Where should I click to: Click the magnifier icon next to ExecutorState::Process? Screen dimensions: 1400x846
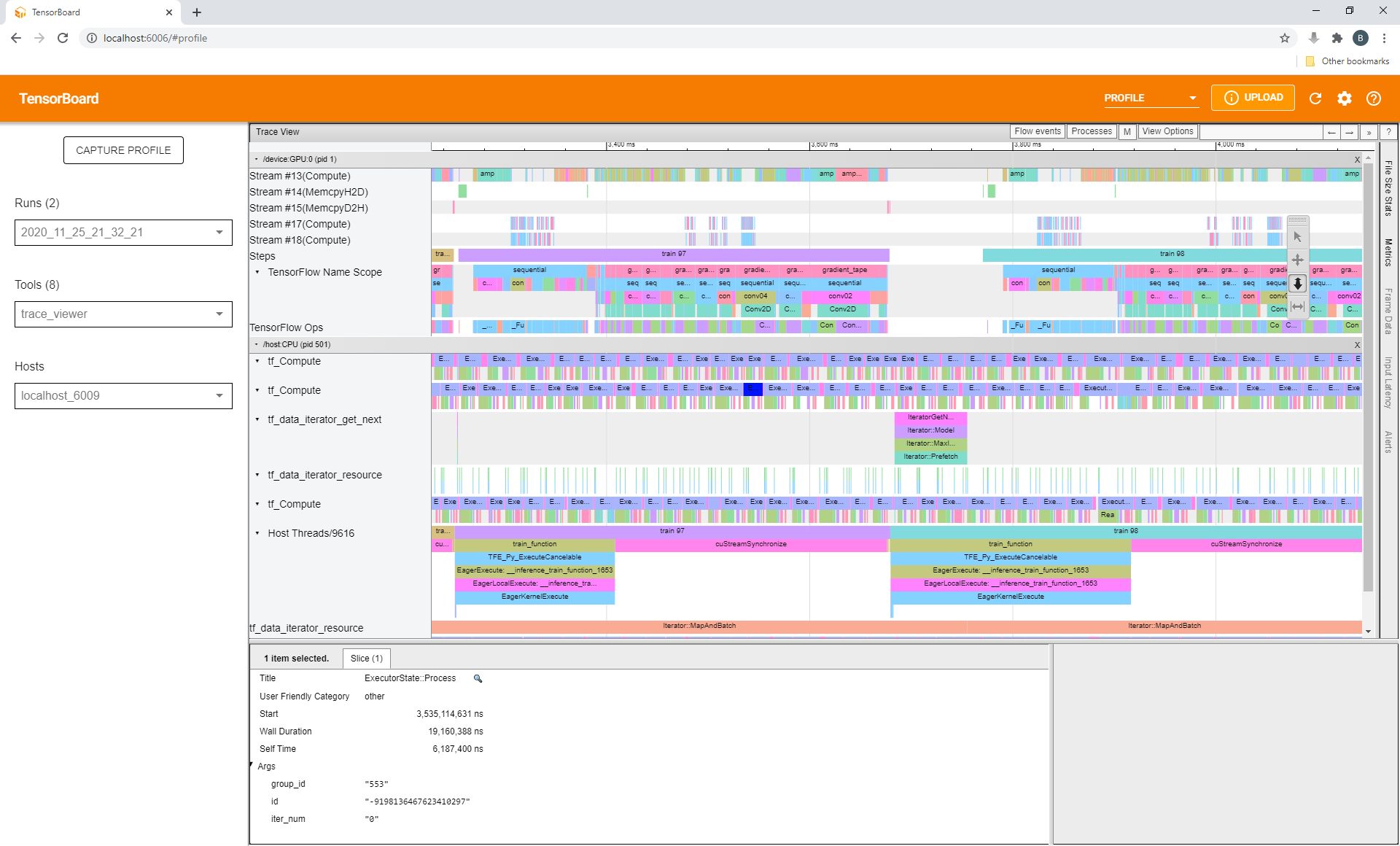[x=478, y=678]
